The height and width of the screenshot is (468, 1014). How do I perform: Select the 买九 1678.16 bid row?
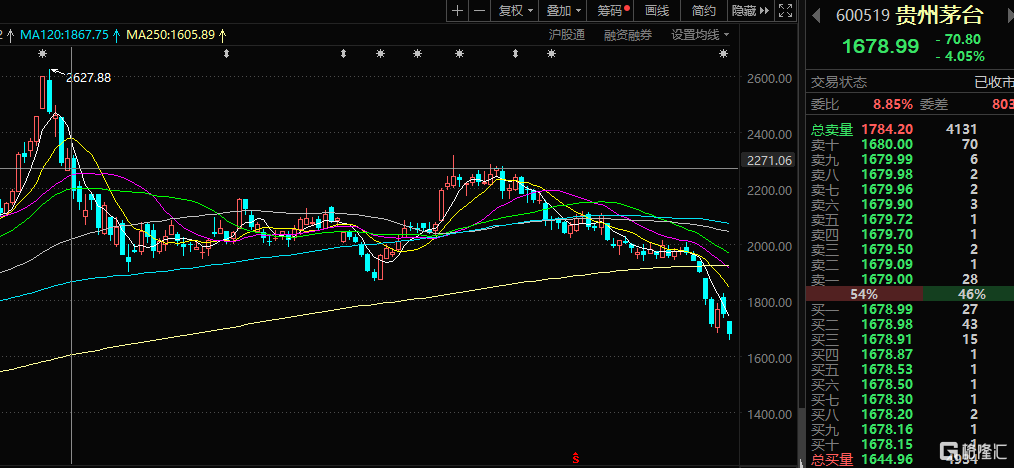[x=909, y=429]
